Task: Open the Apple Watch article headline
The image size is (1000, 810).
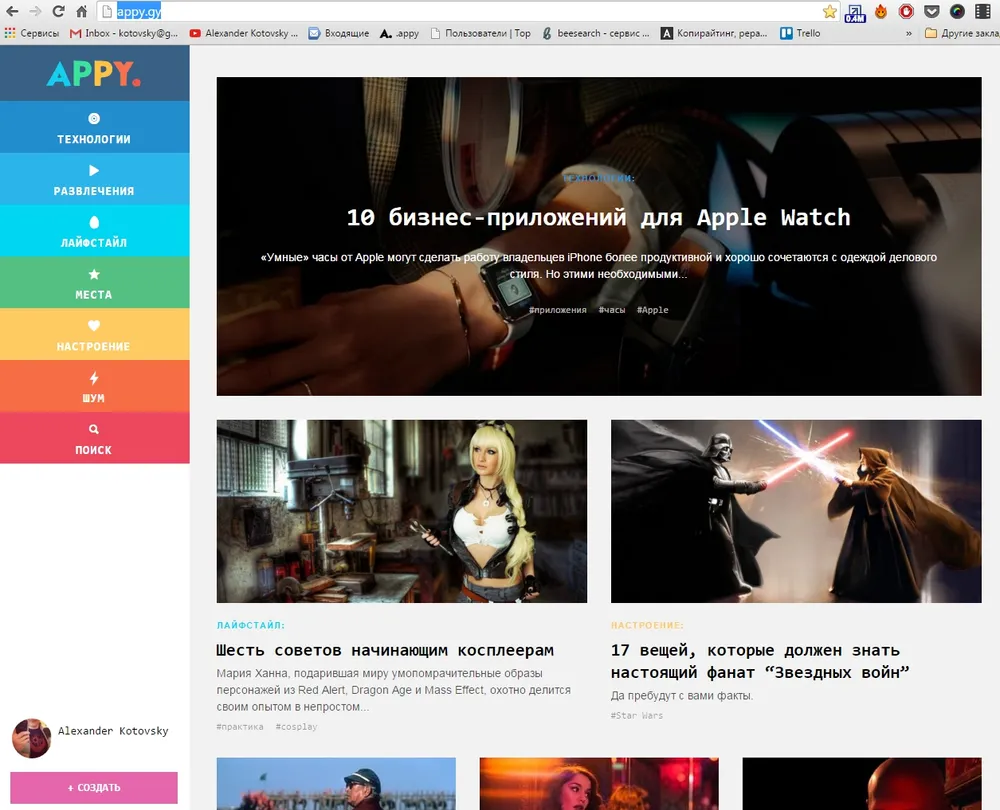Action: click(x=598, y=217)
